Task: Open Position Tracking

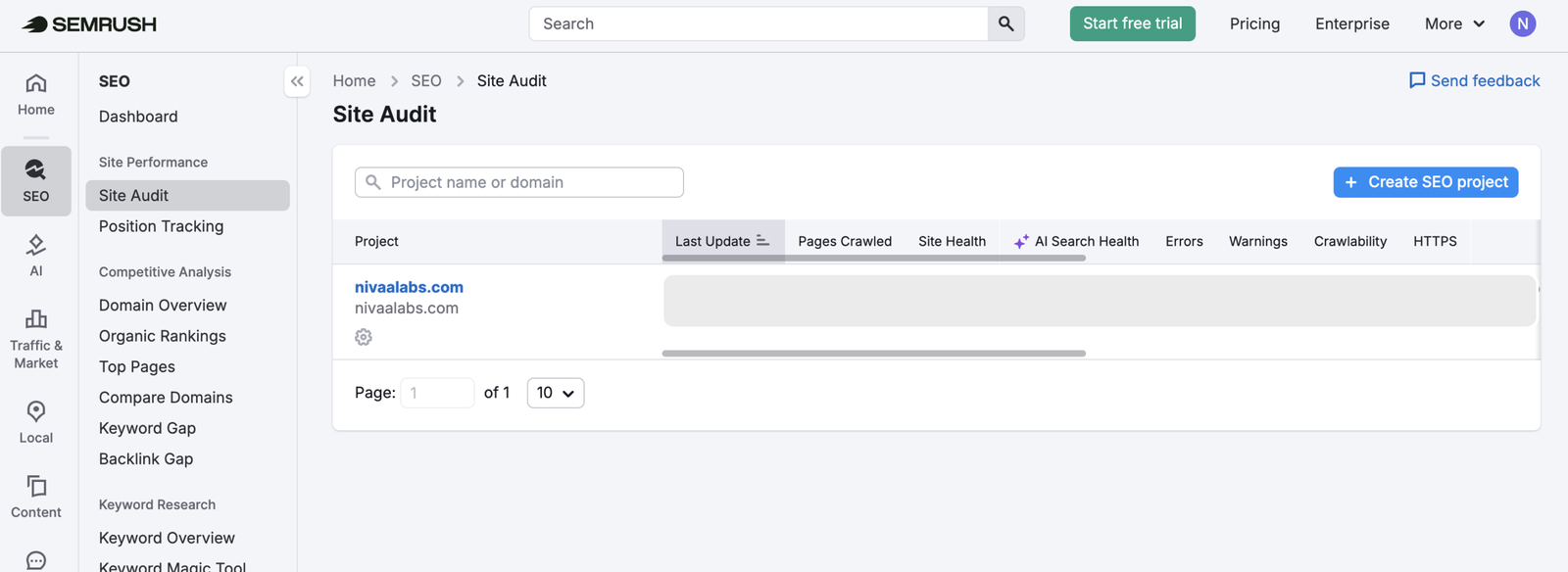Action: [161, 226]
